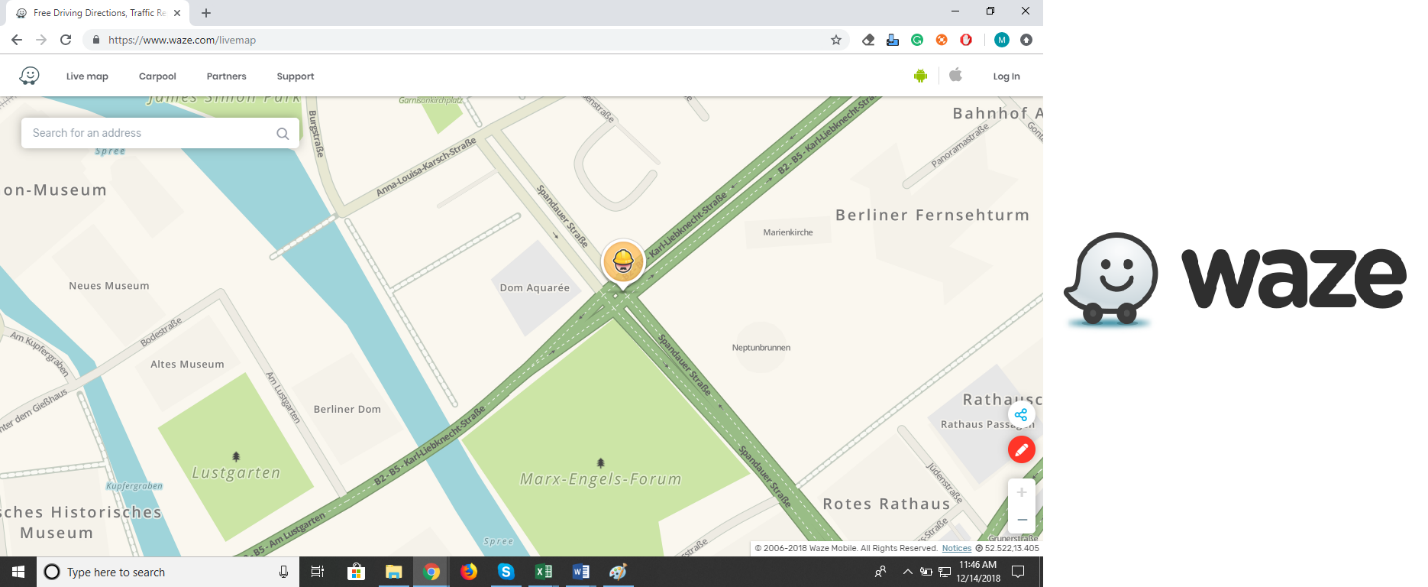Click the red pencil report icon
The image size is (1428, 587).
pos(1021,449)
